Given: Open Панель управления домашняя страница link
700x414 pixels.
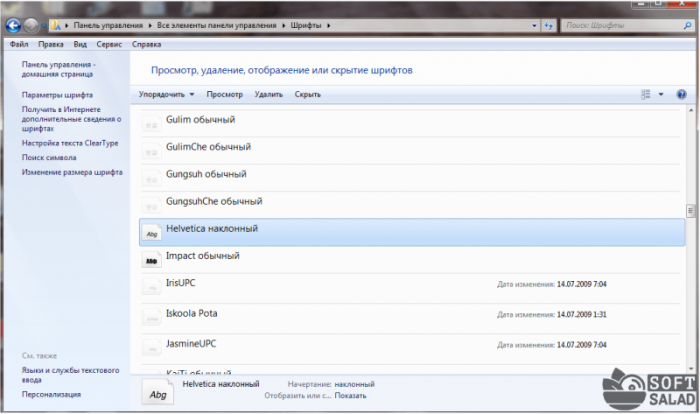Looking at the screenshot, I should tap(58, 69).
